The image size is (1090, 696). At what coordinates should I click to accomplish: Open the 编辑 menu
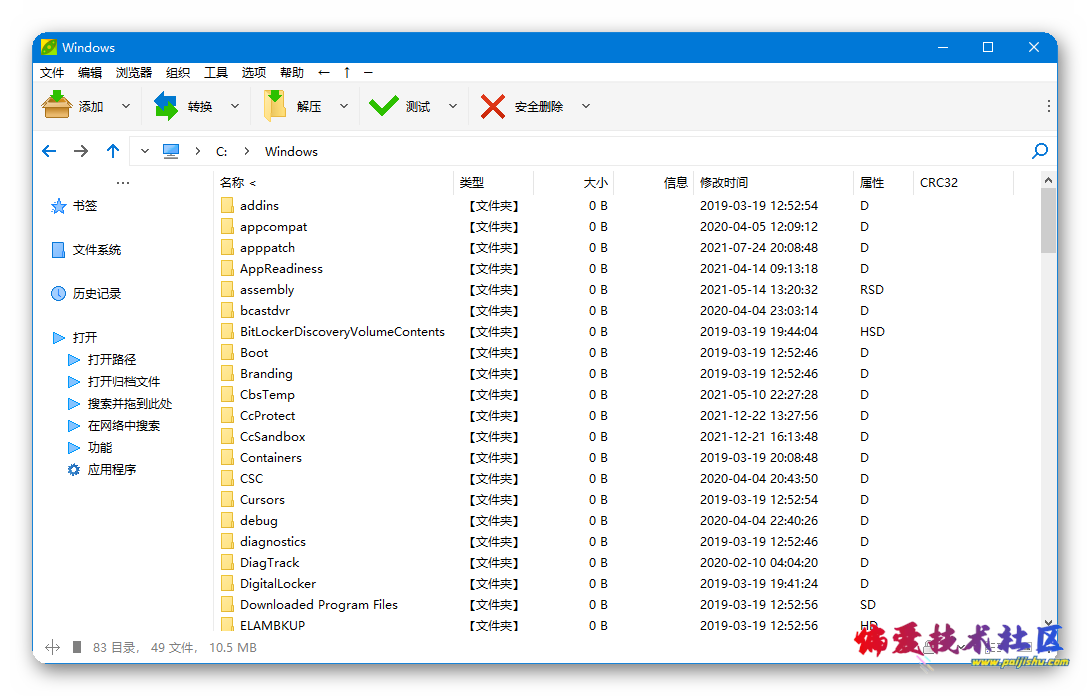[x=90, y=72]
